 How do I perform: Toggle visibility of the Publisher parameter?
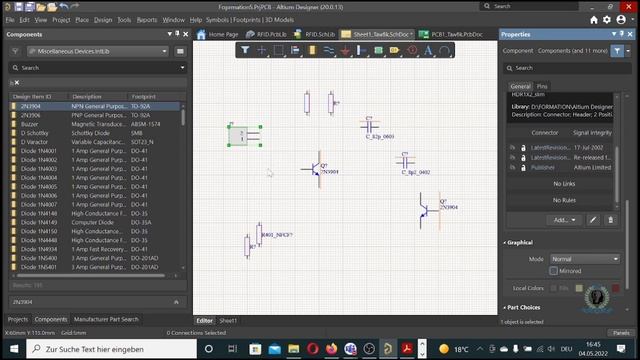tap(512, 167)
